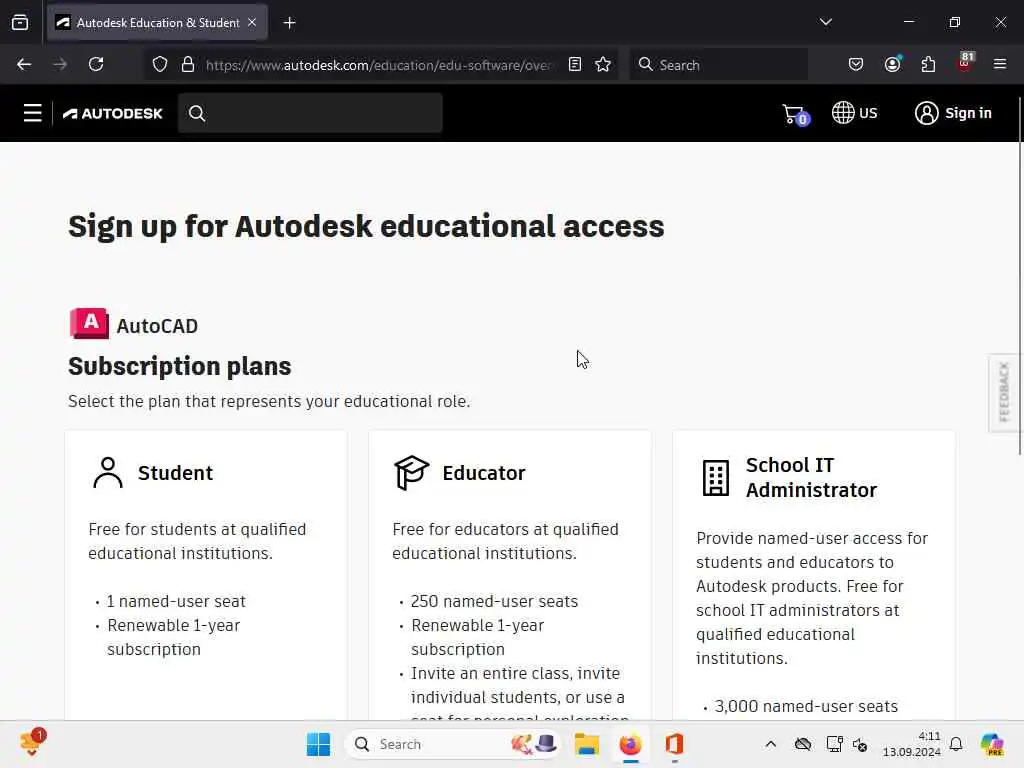Change region from US globe selector
The height and width of the screenshot is (768, 1024).
point(855,112)
